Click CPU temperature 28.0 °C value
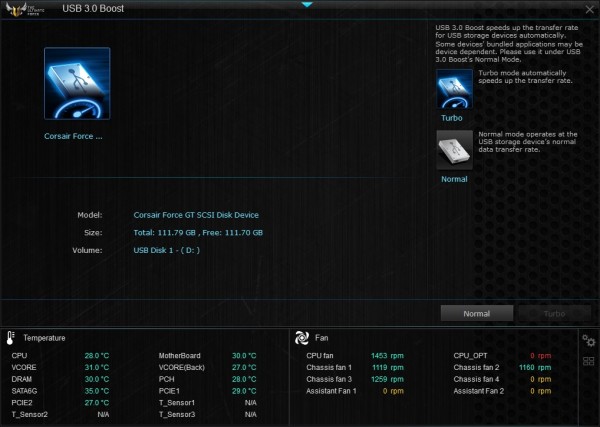The height and width of the screenshot is (427, 600). pyautogui.click(x=97, y=355)
